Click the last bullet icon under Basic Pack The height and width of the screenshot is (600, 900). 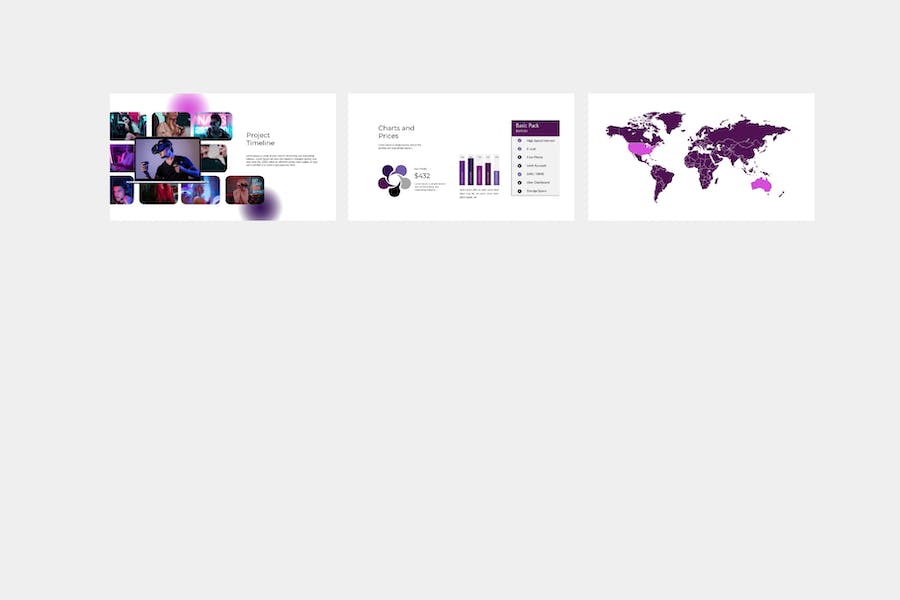(519, 191)
